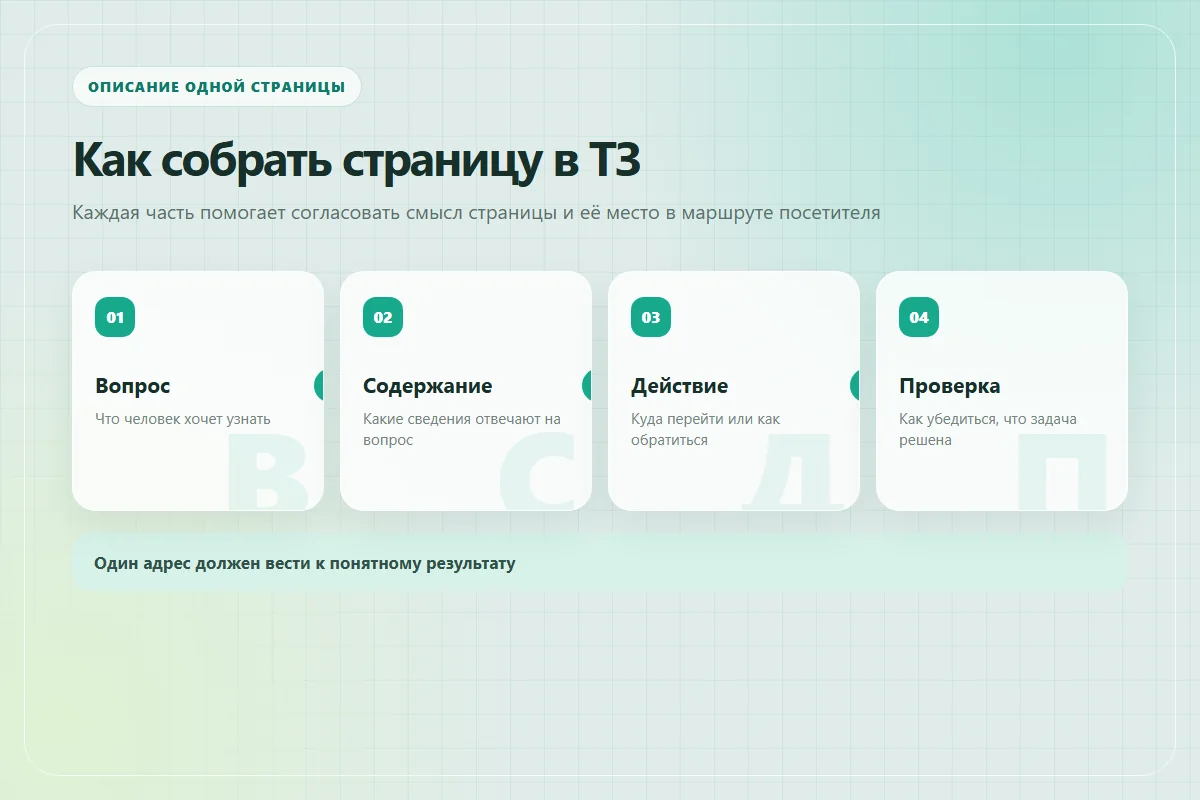
Task: Open the 'Проверка' card title
Action: tap(950, 386)
